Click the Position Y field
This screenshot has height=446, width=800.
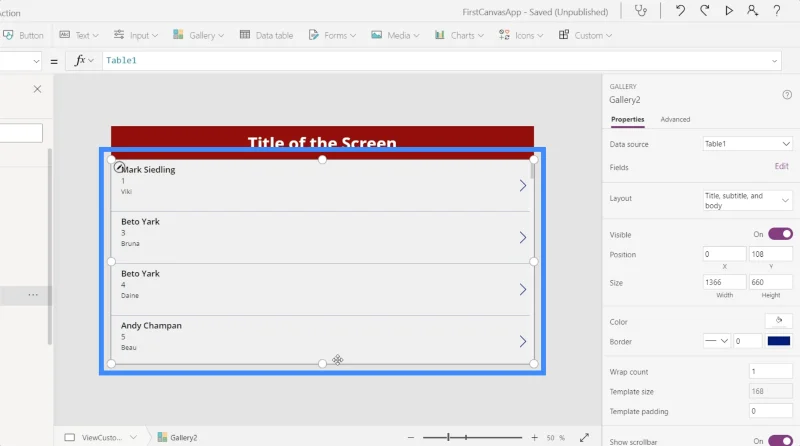(x=770, y=254)
